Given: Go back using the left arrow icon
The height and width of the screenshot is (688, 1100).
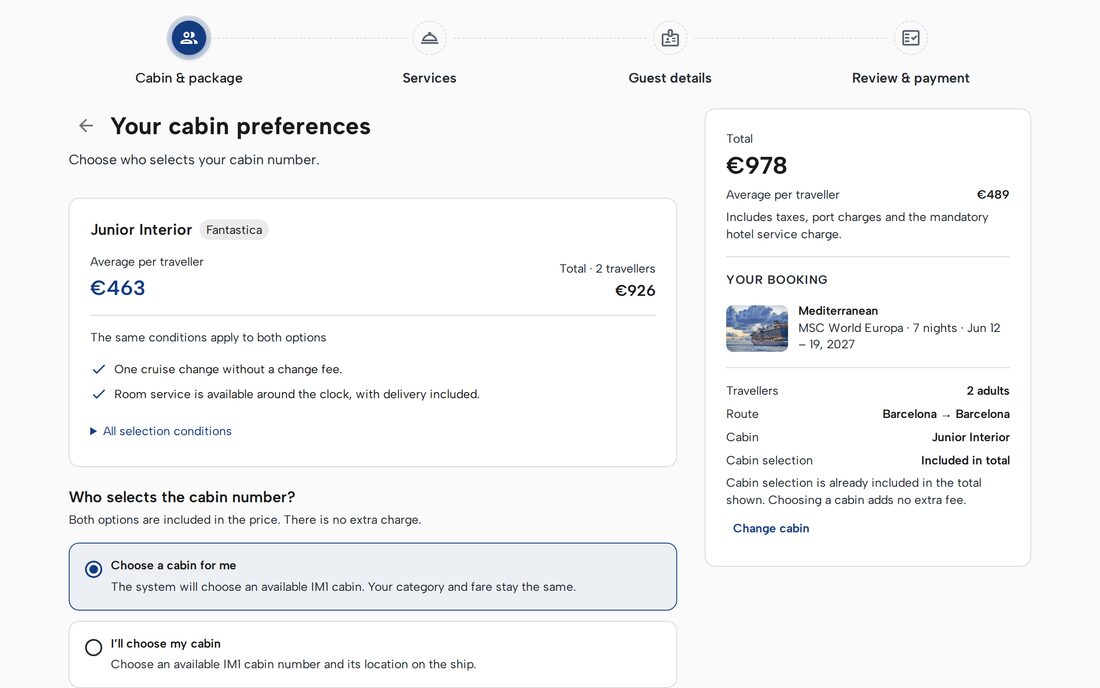Looking at the screenshot, I should coord(86,126).
